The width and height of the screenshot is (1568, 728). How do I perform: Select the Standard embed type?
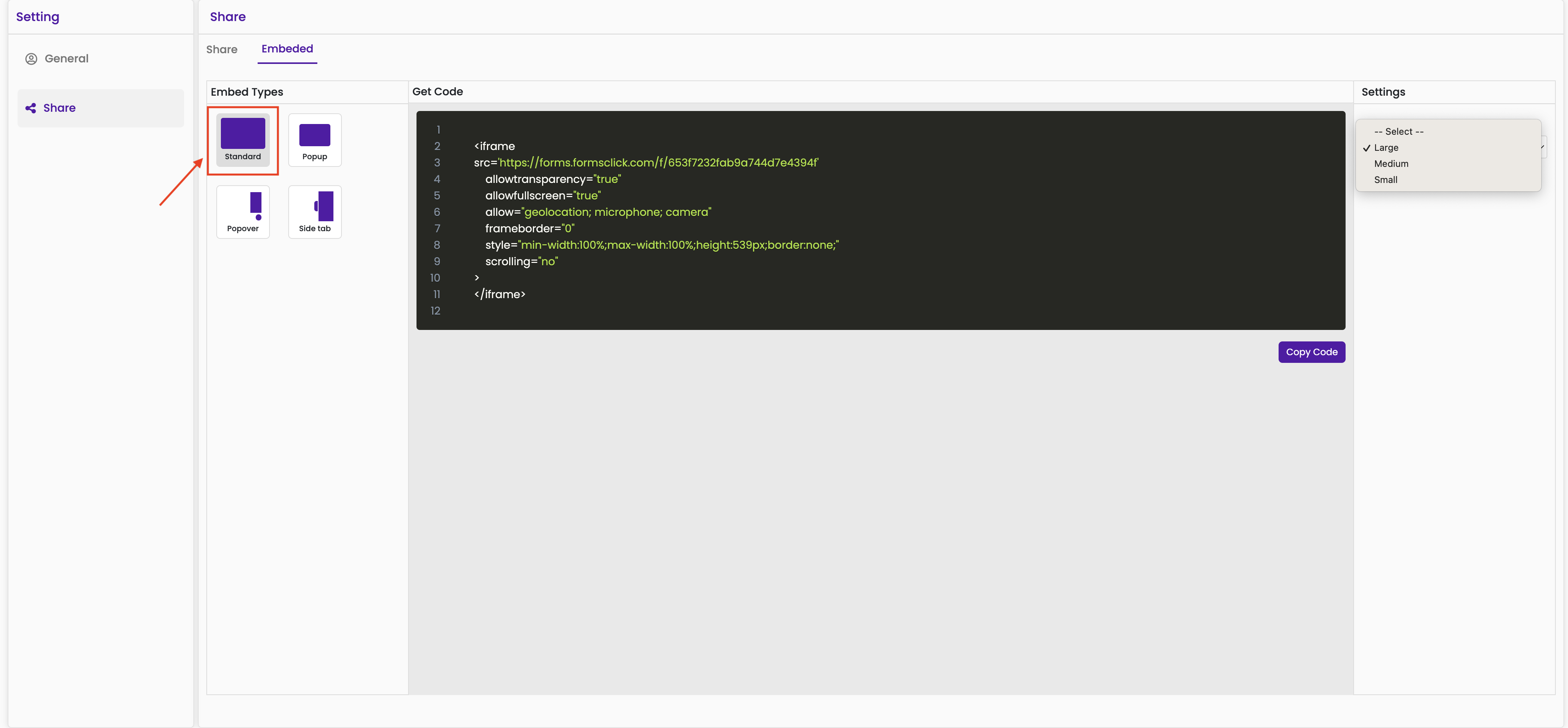click(x=243, y=140)
